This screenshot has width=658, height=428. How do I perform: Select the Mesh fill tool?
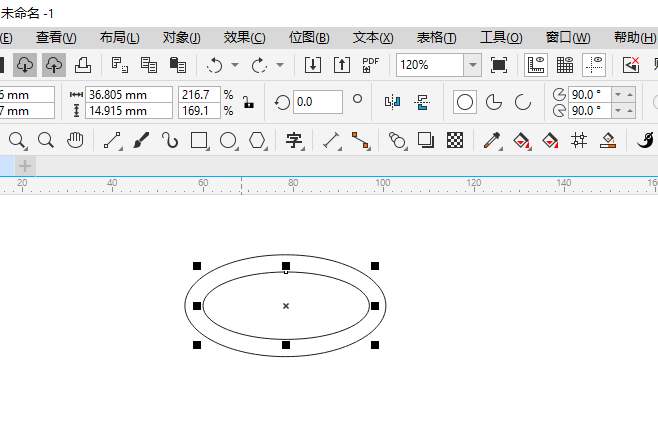point(579,140)
